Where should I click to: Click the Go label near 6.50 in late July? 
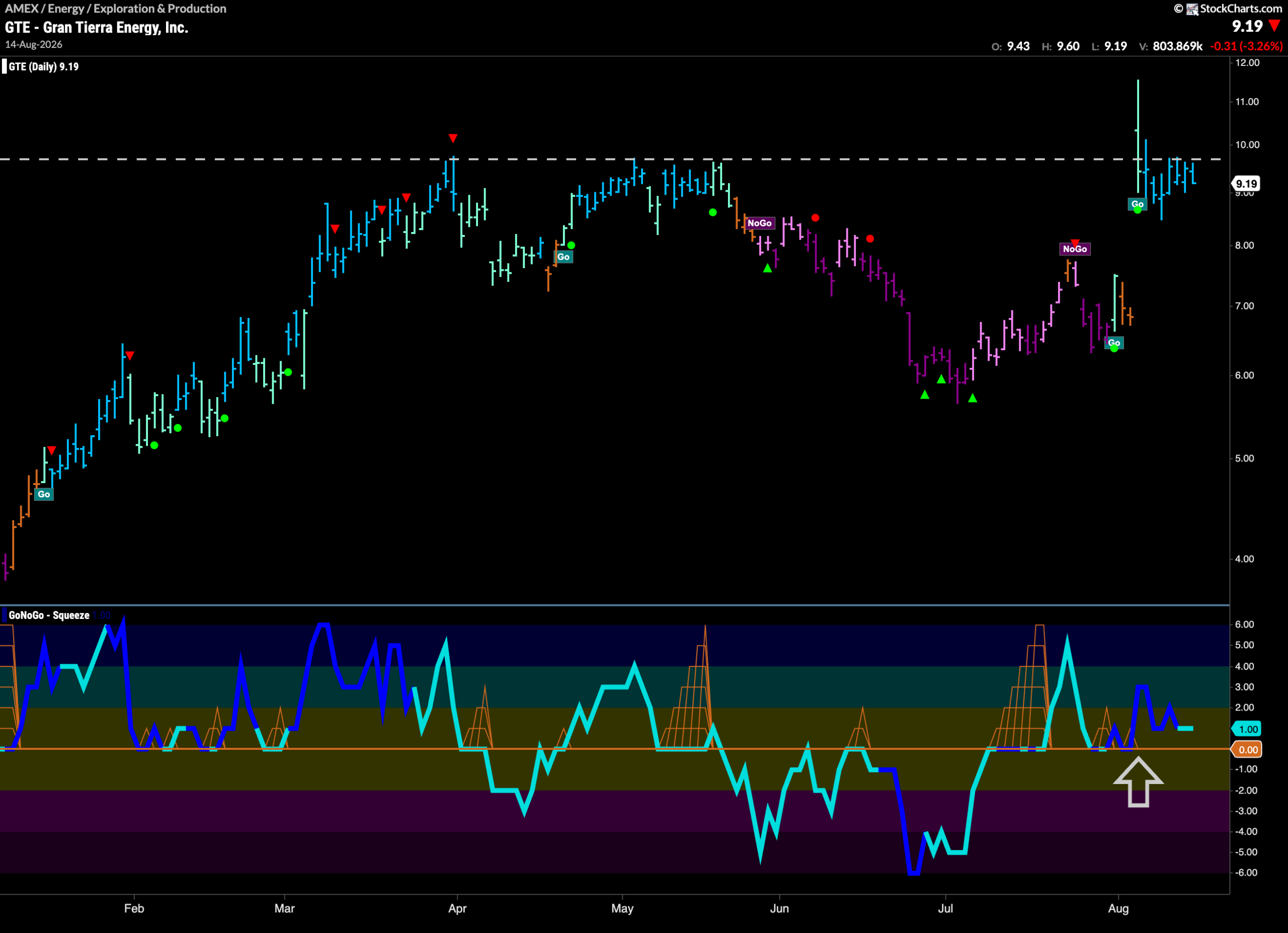pyautogui.click(x=1113, y=342)
